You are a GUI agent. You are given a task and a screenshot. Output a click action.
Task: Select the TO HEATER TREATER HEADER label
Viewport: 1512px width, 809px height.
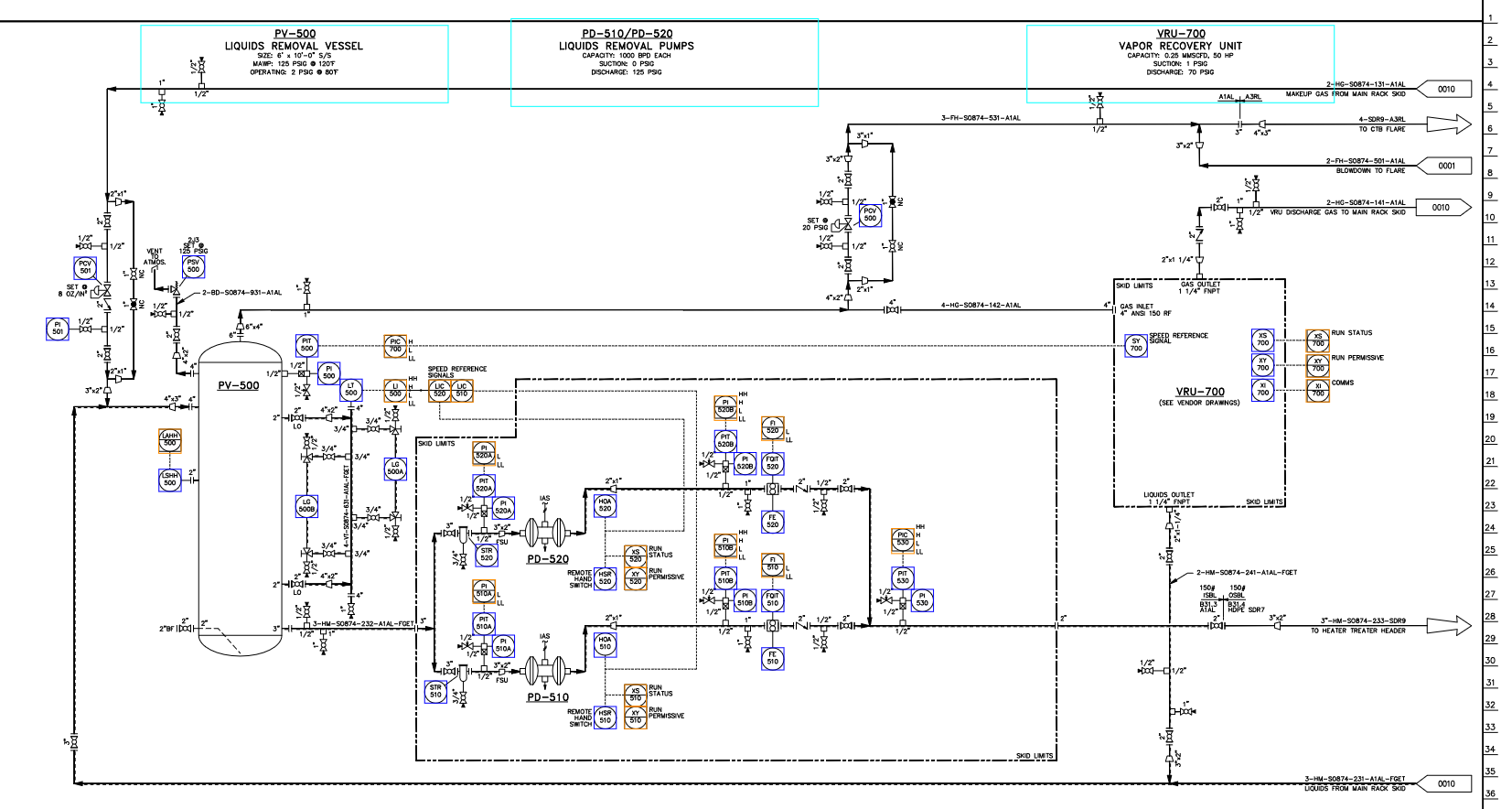[1357, 631]
